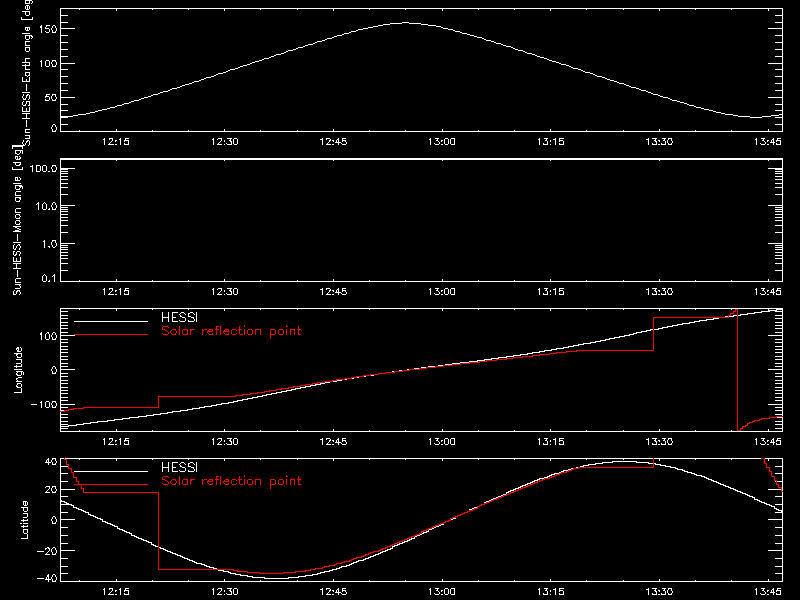This screenshot has width=800, height=600.
Task: Click '13:45' time label under Latitude plot
Action: pyautogui.click(x=768, y=592)
